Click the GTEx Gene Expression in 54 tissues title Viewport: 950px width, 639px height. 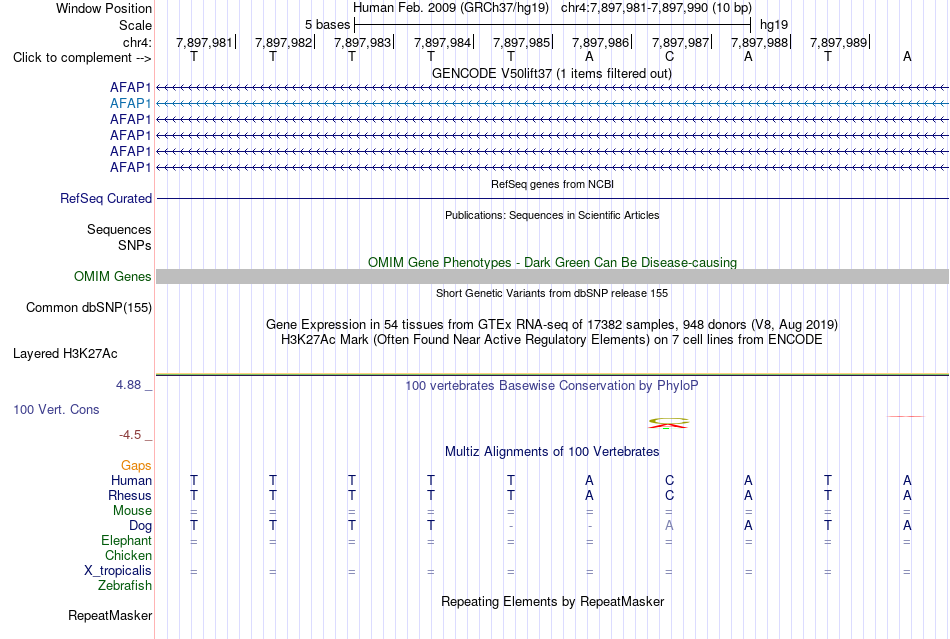[551, 325]
